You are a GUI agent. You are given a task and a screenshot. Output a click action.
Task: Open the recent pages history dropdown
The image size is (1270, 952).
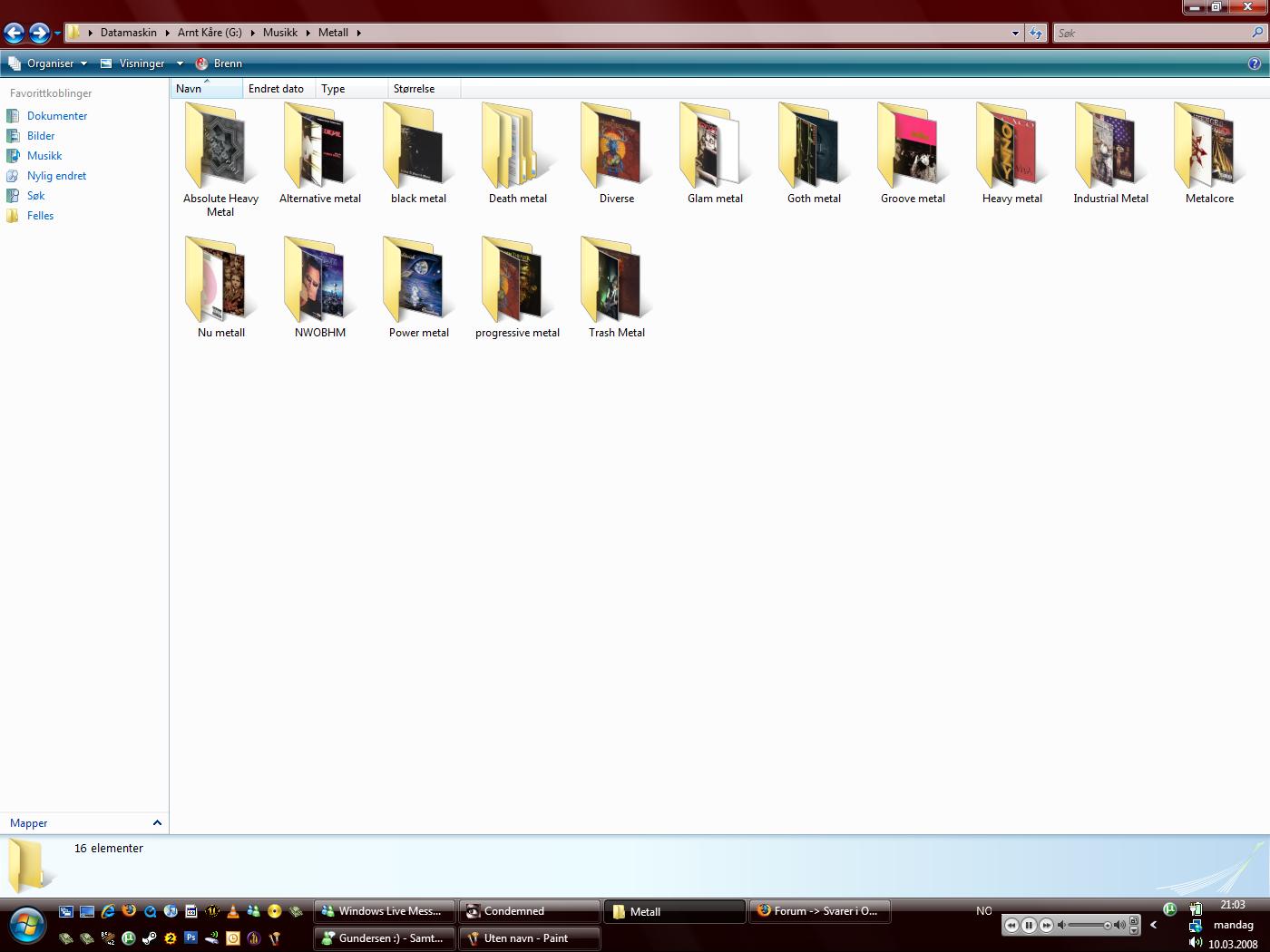[57, 34]
